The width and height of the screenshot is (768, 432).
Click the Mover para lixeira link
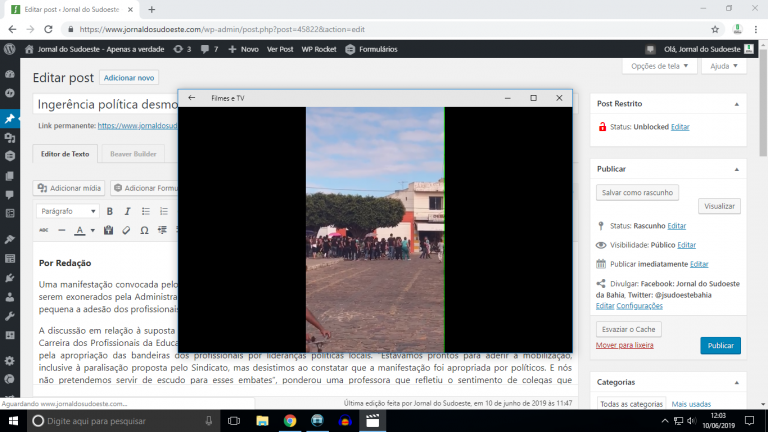click(624, 345)
